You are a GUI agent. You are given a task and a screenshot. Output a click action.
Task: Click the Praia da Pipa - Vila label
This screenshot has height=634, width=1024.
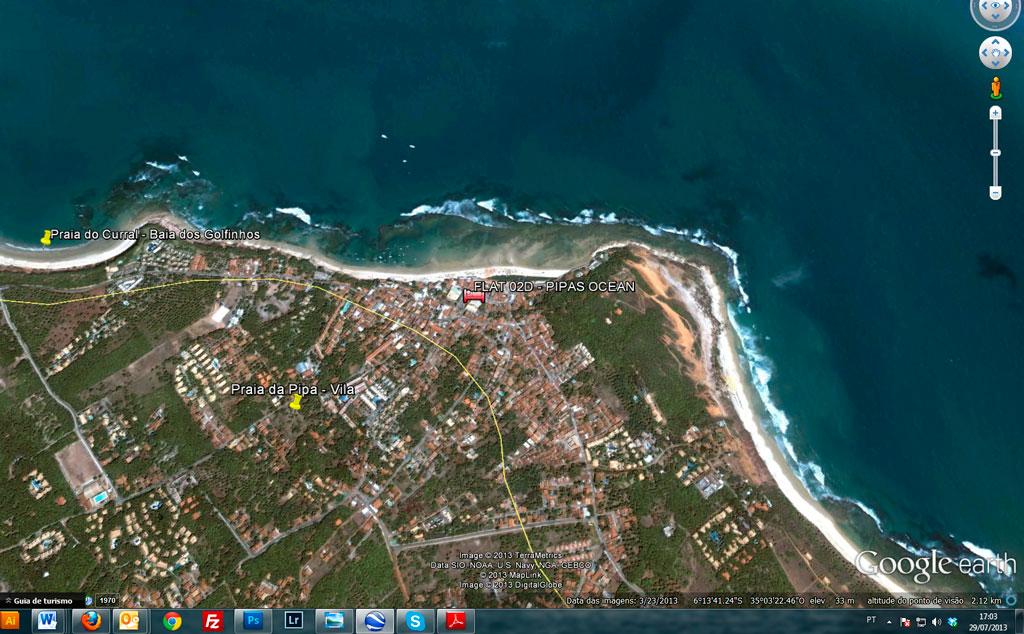pyautogui.click(x=293, y=389)
